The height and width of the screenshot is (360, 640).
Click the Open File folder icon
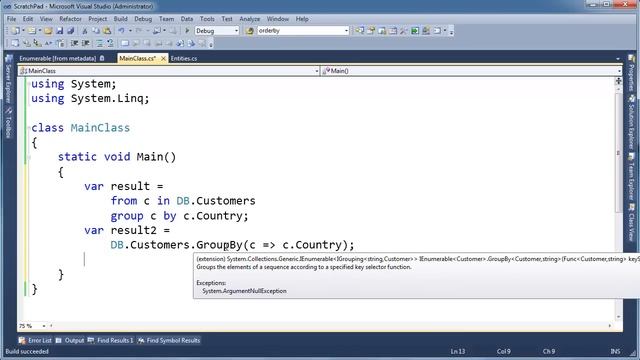coord(48,31)
